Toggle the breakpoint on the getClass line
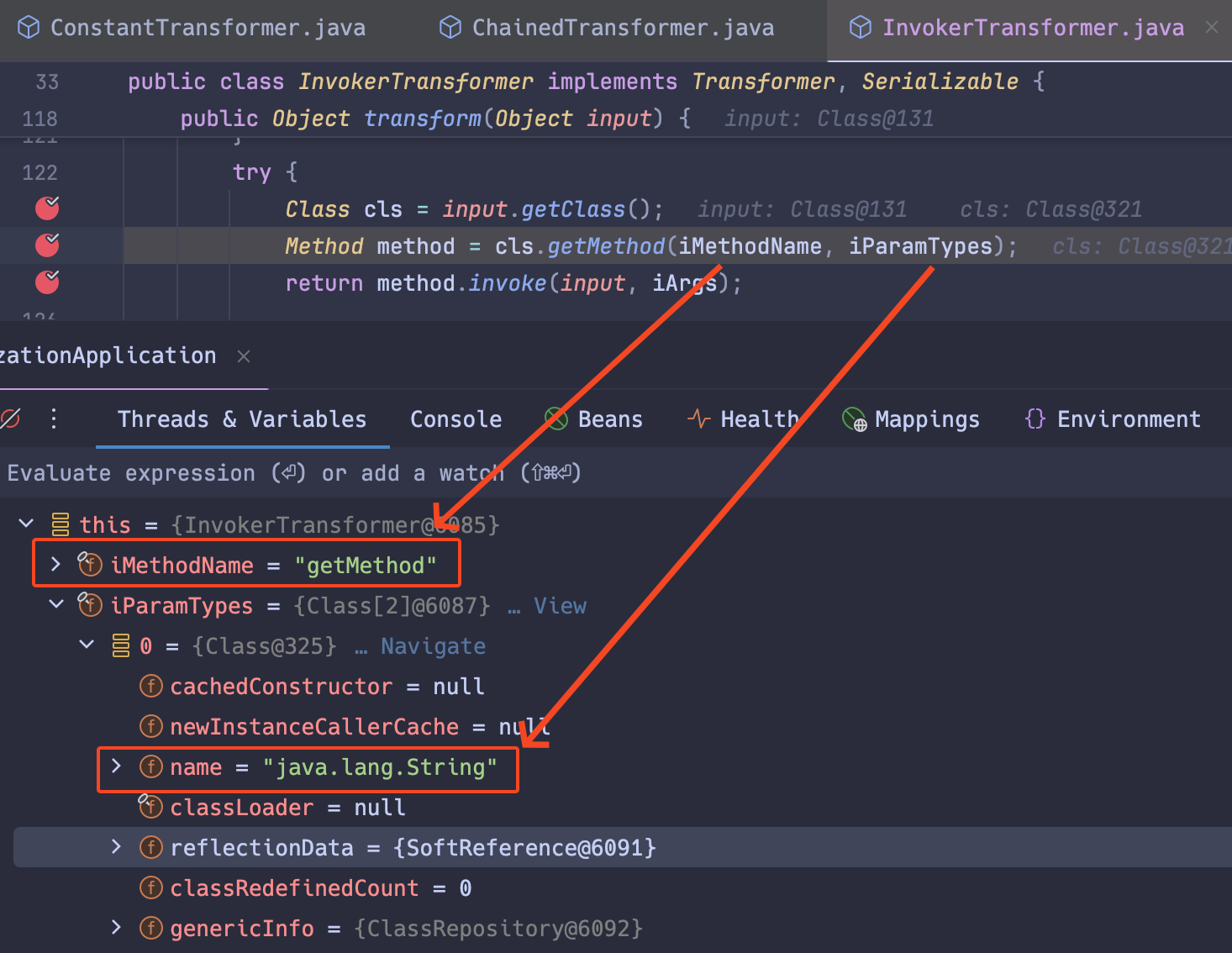 [46, 208]
